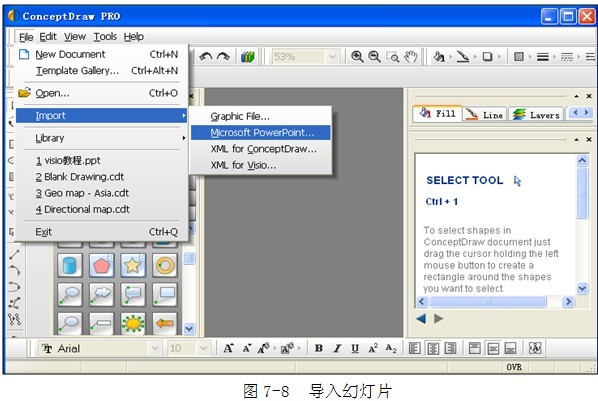Open the Arial font name dropdown

tap(154, 348)
